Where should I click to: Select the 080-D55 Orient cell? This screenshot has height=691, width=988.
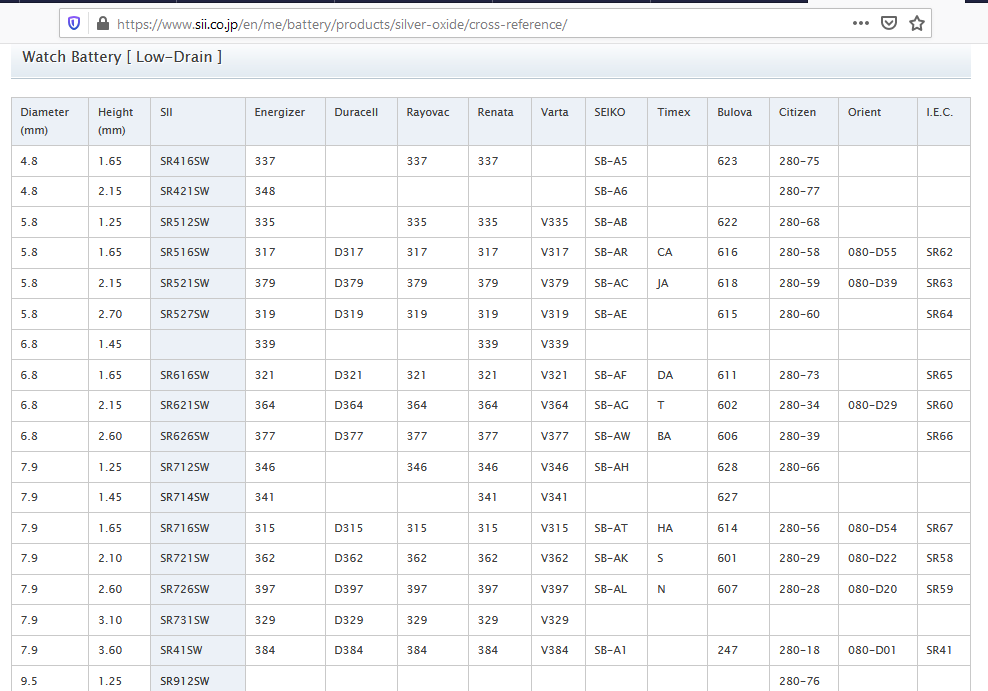872,252
